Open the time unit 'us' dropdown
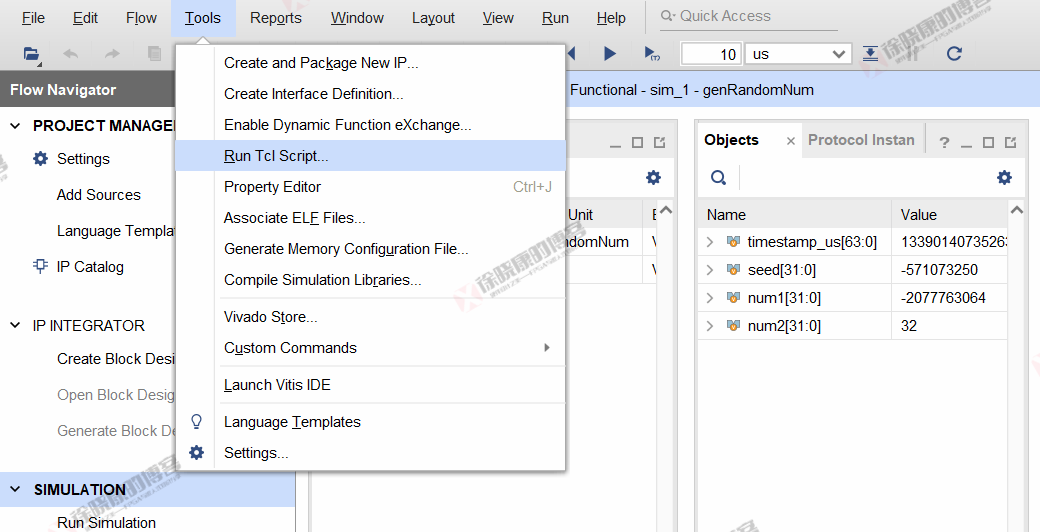The image size is (1040, 532). [798, 54]
